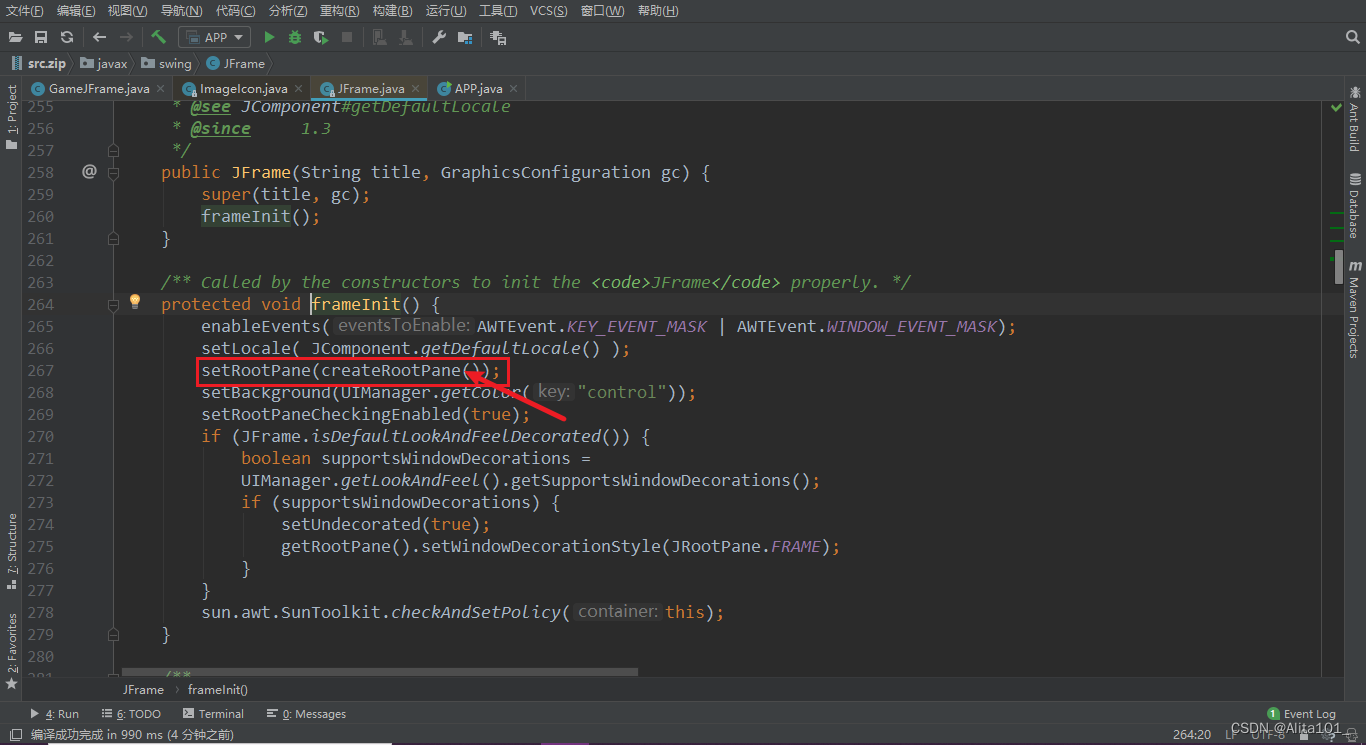The width and height of the screenshot is (1366, 745).
Task: Collapse fold end marker at line 261
Action: coord(113,238)
